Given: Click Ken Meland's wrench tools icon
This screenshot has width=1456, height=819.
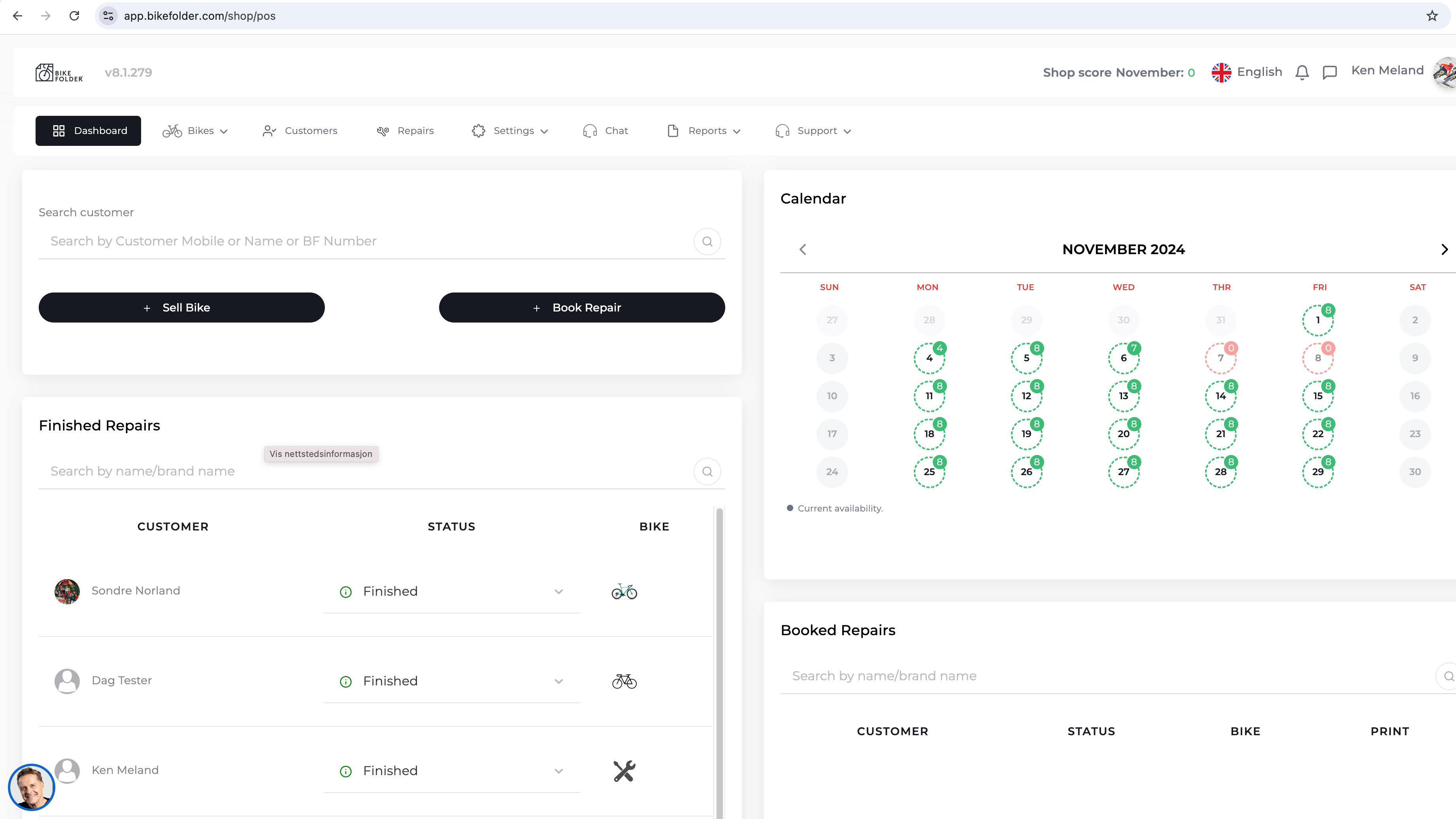Looking at the screenshot, I should 624,771.
